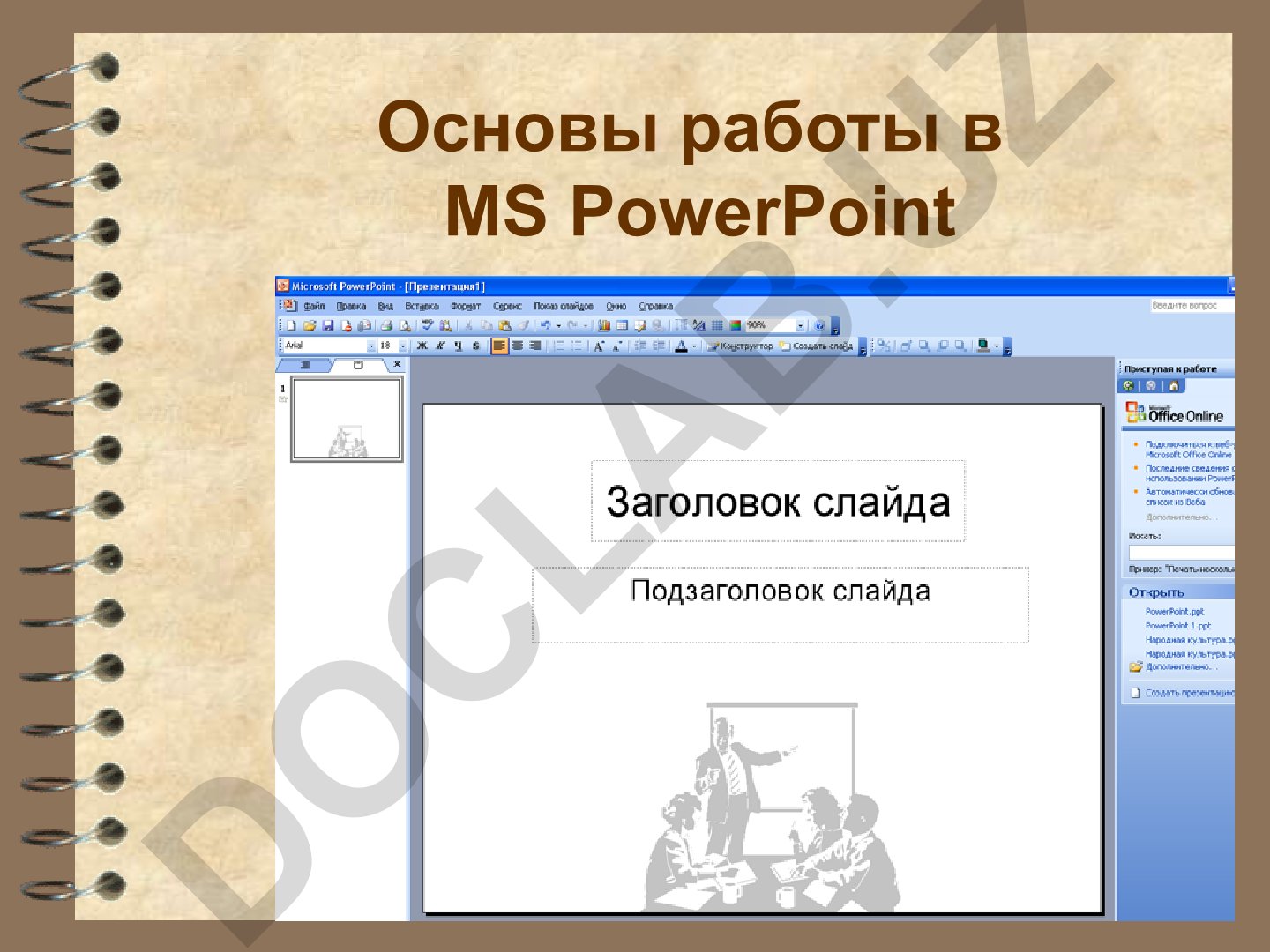Click the Decrease Font Size icon
Viewport: 1270px width, 952px height.
pos(617,346)
